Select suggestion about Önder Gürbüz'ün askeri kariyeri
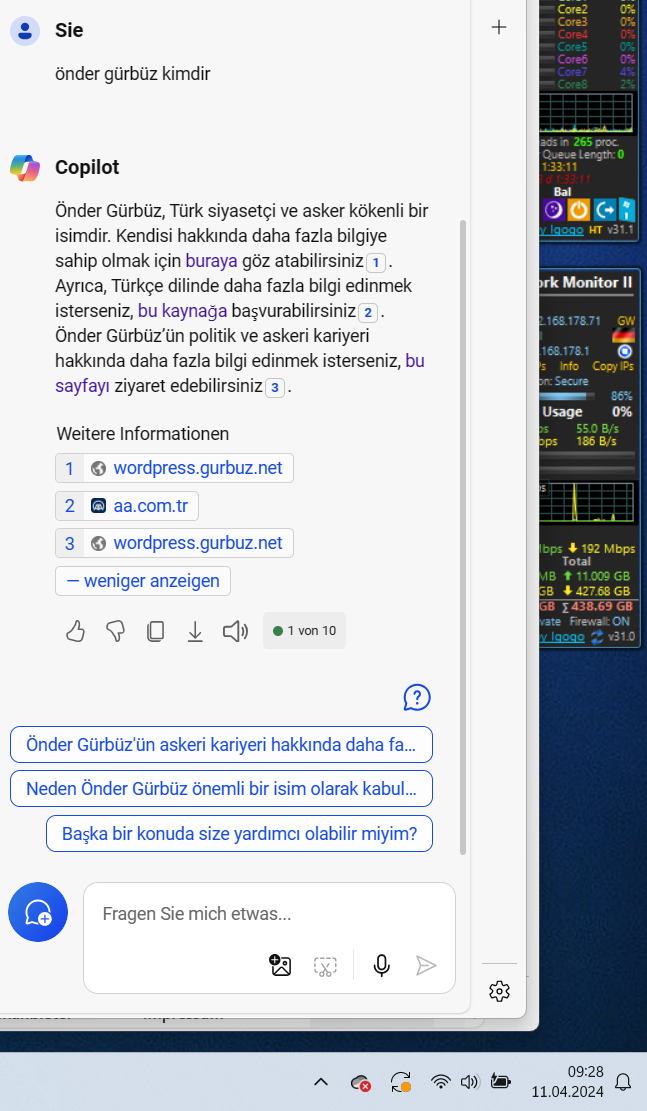The image size is (647, 1111). point(221,744)
